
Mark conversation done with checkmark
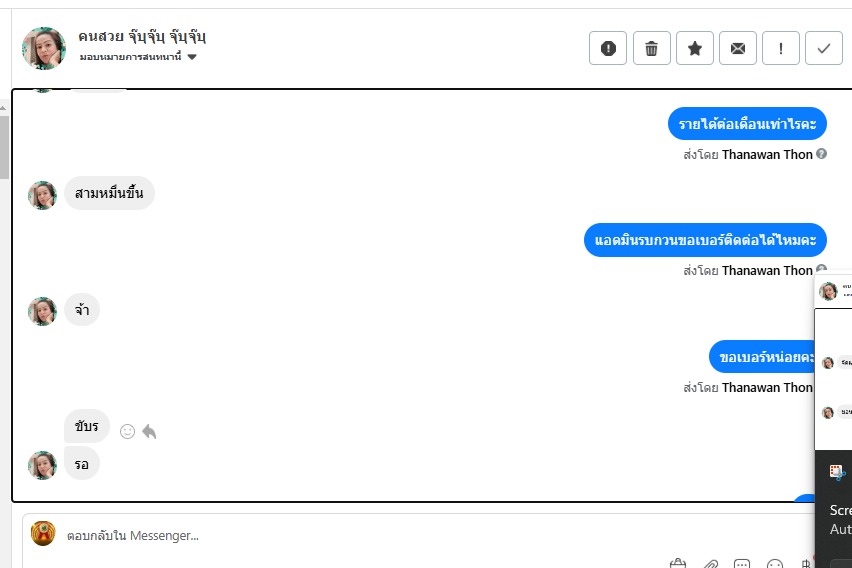(x=824, y=48)
